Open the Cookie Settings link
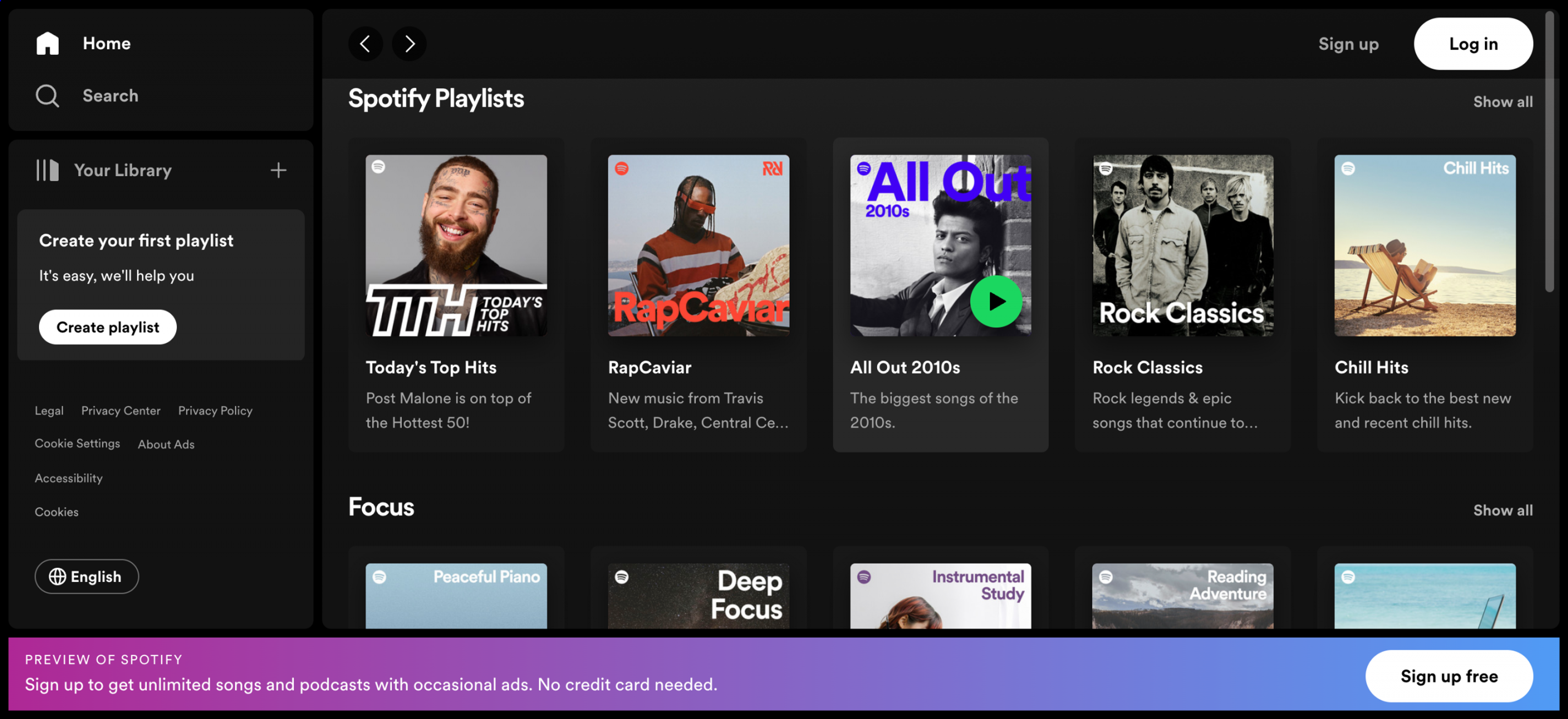This screenshot has height=719, width=1568. [x=77, y=443]
